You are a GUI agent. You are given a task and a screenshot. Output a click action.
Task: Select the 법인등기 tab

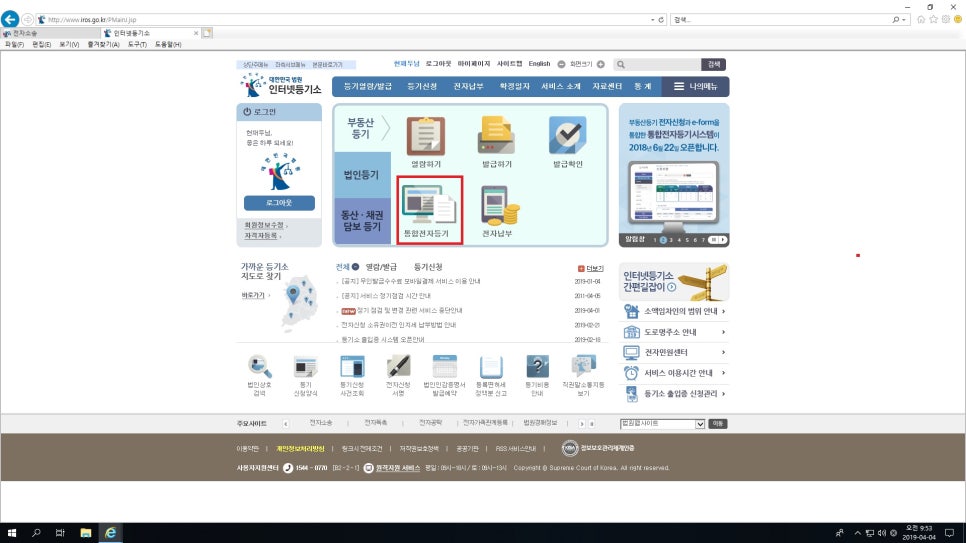(362, 175)
